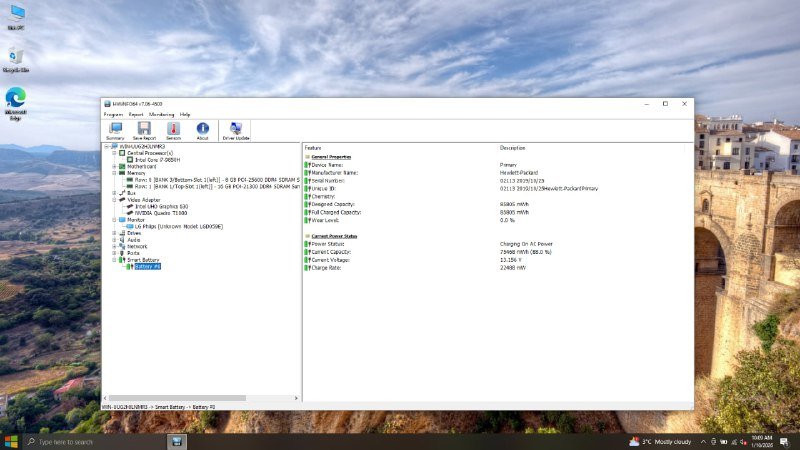
Task: Collapse the Central Processor(s) node
Action: coord(114,153)
